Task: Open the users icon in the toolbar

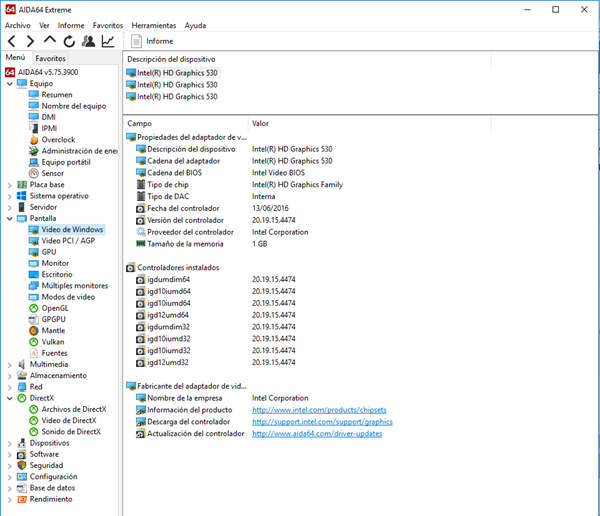Action: (88, 41)
